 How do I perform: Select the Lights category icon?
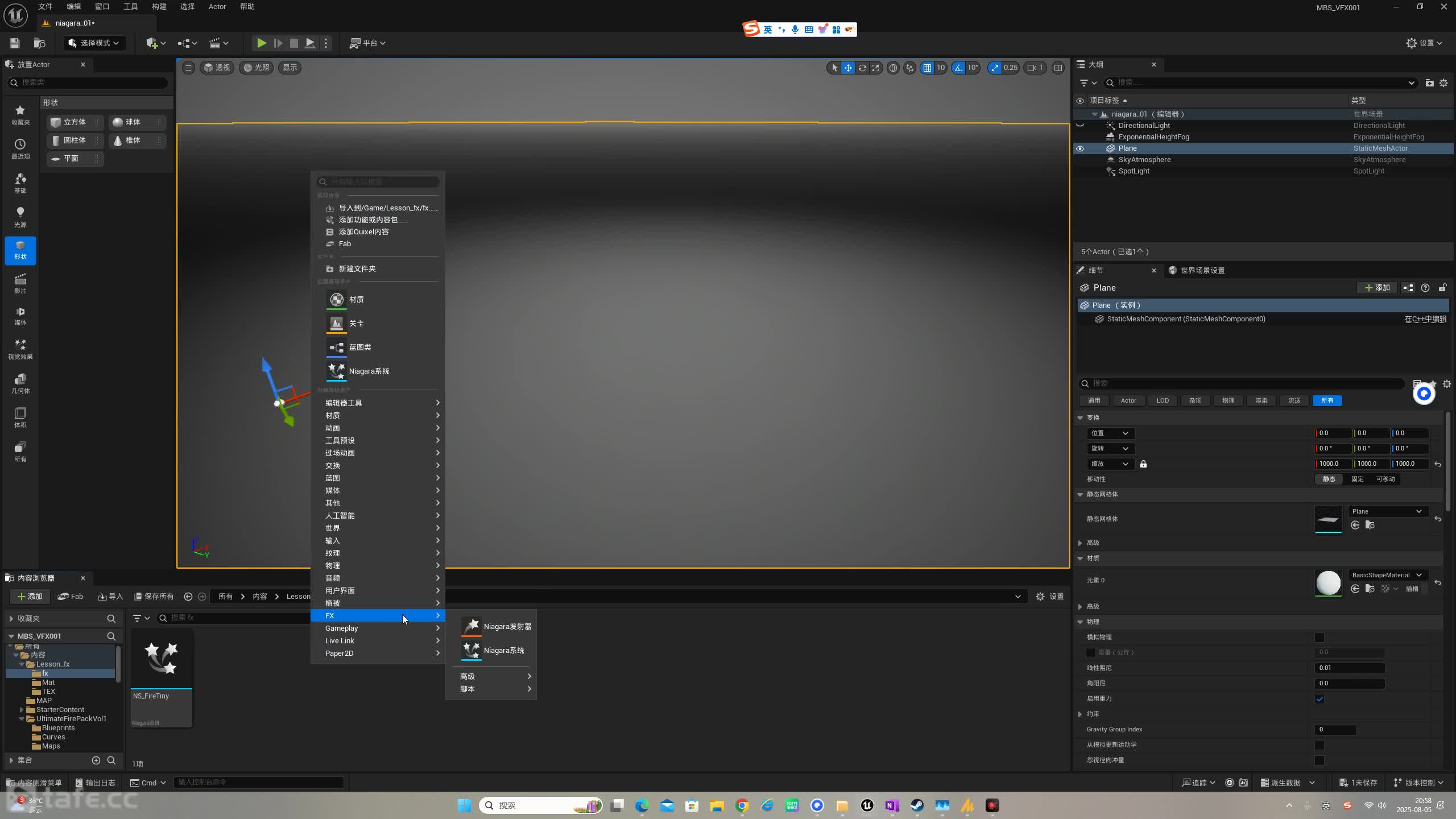(x=20, y=217)
